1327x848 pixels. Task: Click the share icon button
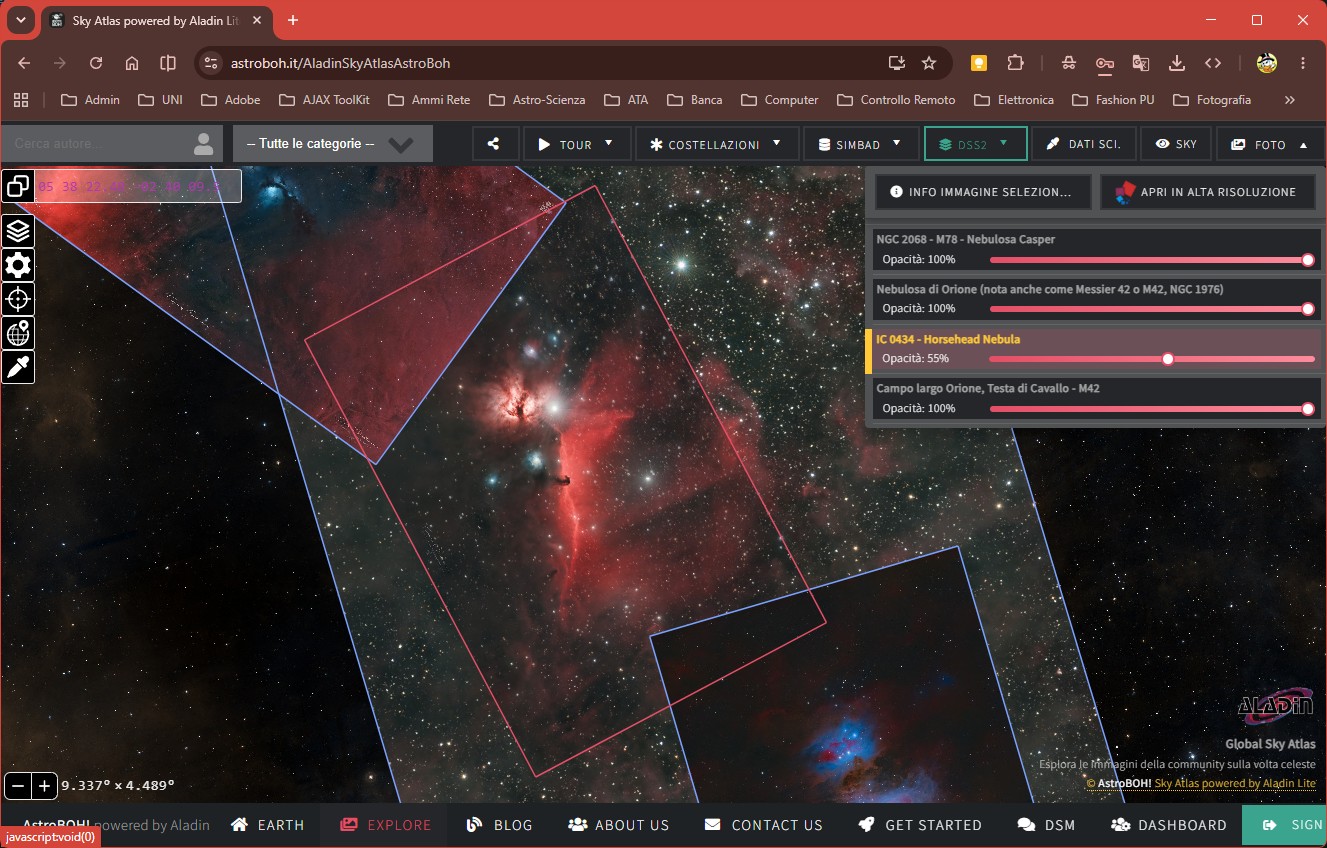(x=494, y=144)
